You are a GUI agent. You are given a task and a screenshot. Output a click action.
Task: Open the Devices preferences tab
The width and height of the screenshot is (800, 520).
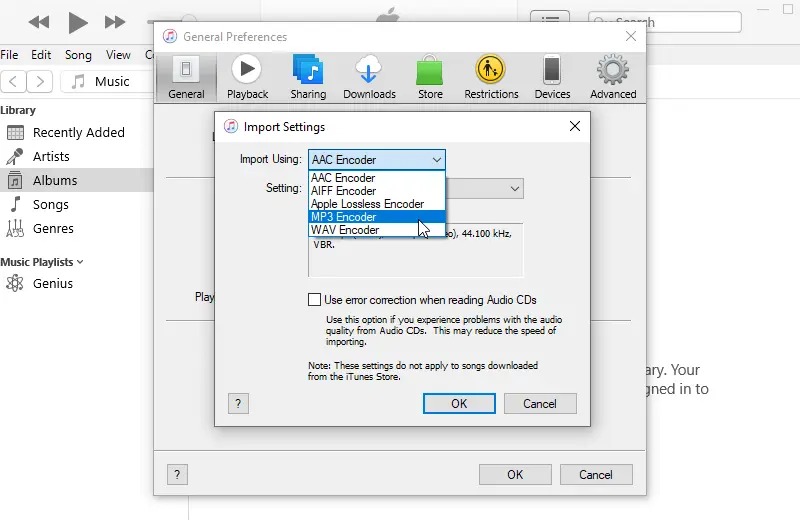pos(552,78)
